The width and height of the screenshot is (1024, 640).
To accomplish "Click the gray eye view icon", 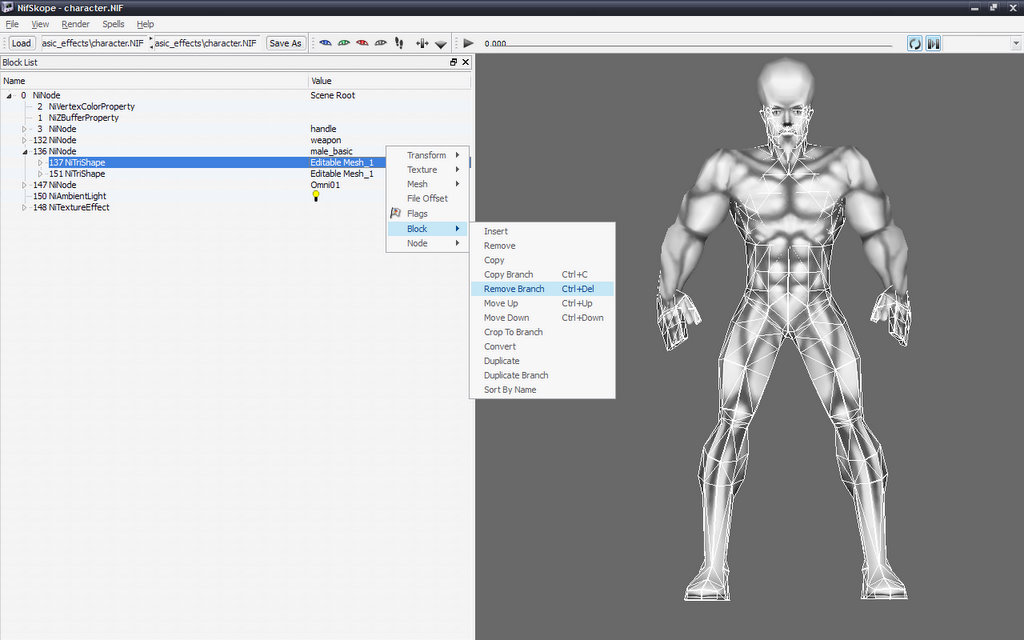I will click(x=380, y=43).
